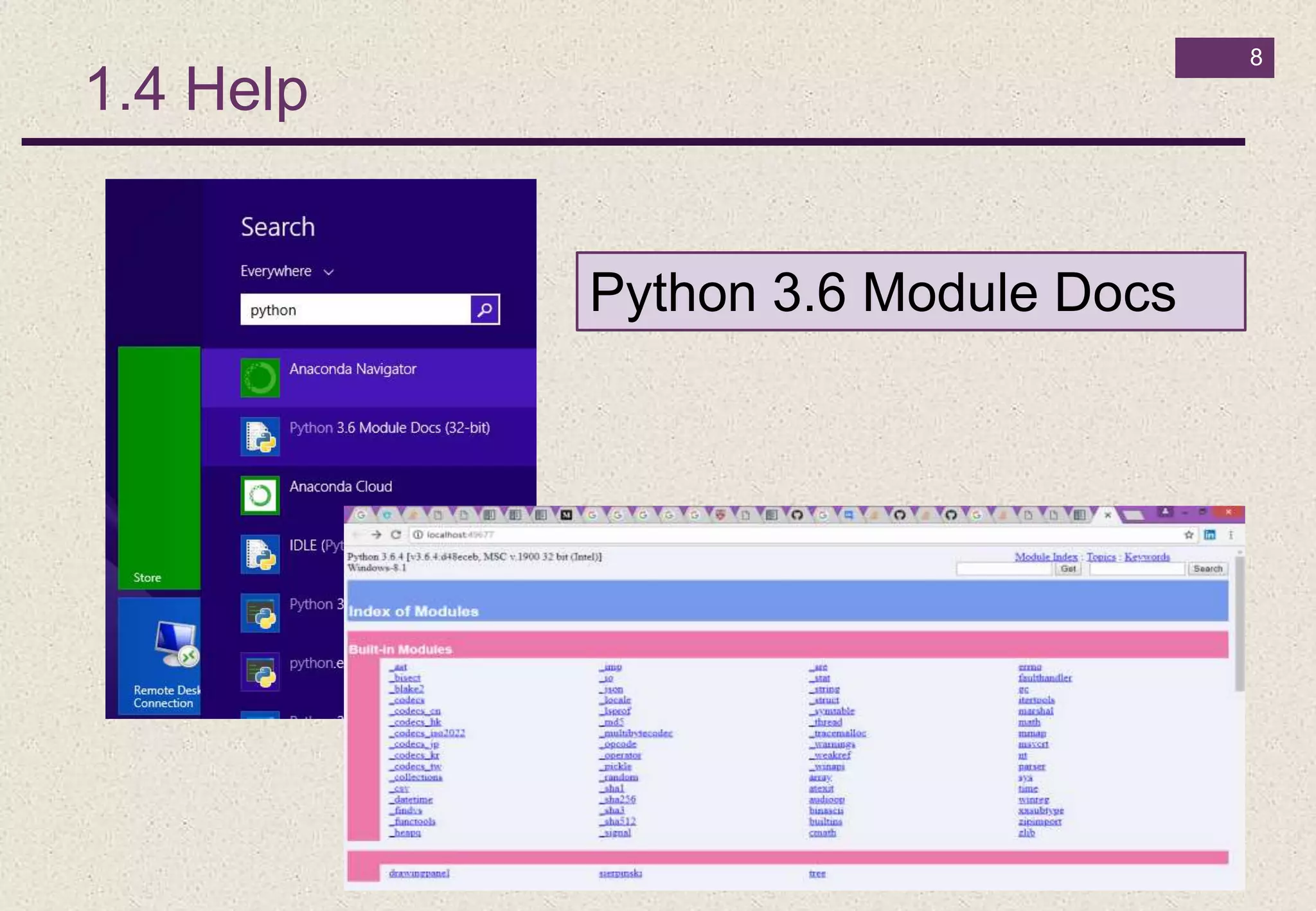
Task: Open the _sha256 module link
Action: pos(618,800)
